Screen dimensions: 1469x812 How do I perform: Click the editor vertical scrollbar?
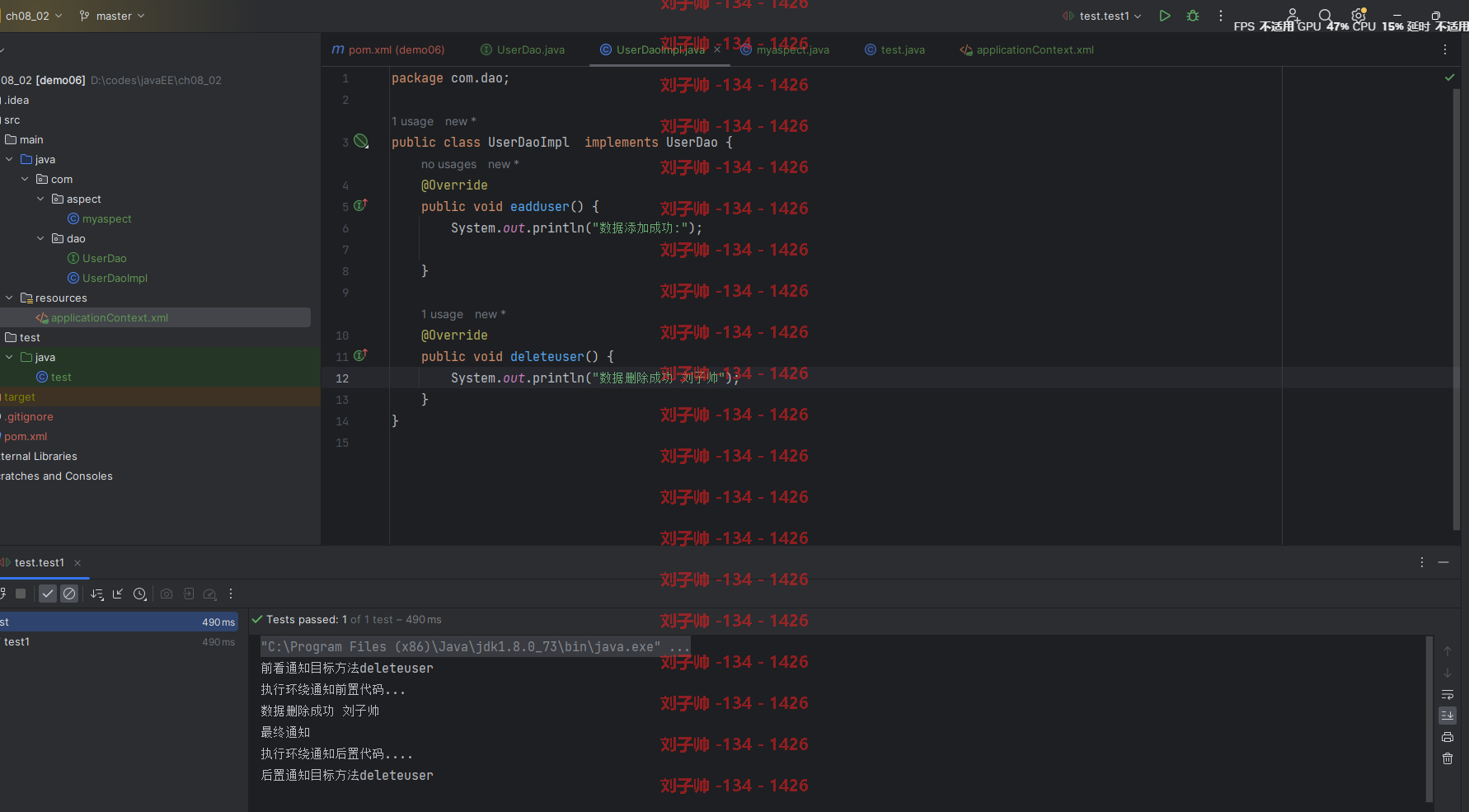tap(1456, 309)
